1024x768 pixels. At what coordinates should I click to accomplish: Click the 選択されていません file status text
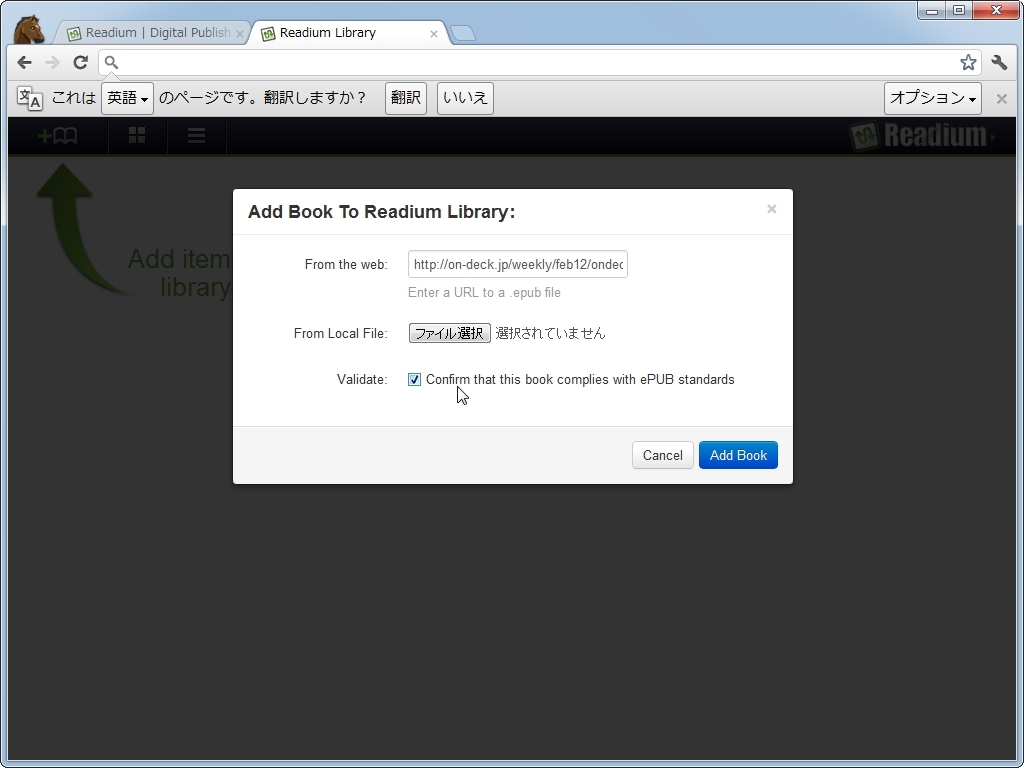[x=551, y=333]
